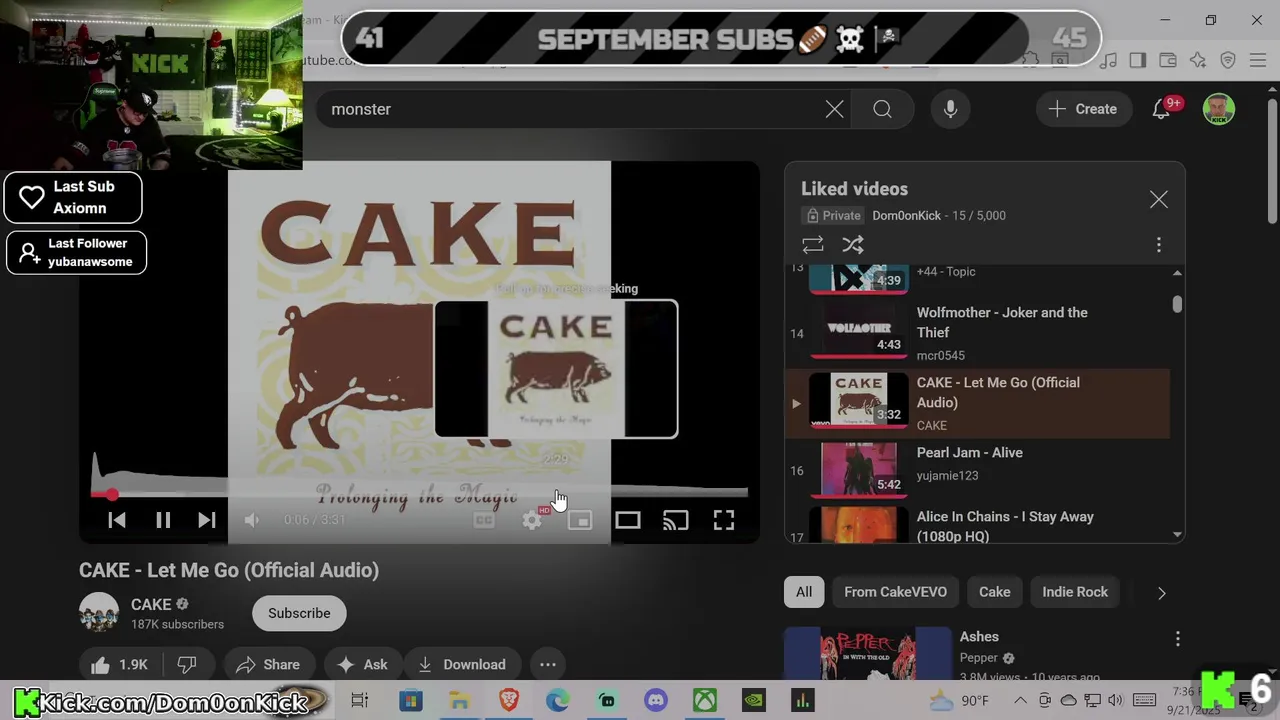Open the account avatar menu
1280x720 pixels.
(x=1218, y=109)
